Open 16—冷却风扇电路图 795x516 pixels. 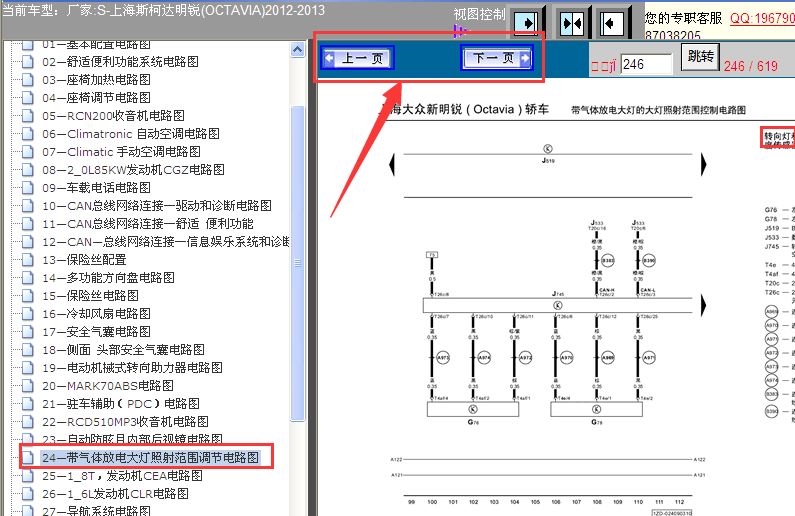96,314
